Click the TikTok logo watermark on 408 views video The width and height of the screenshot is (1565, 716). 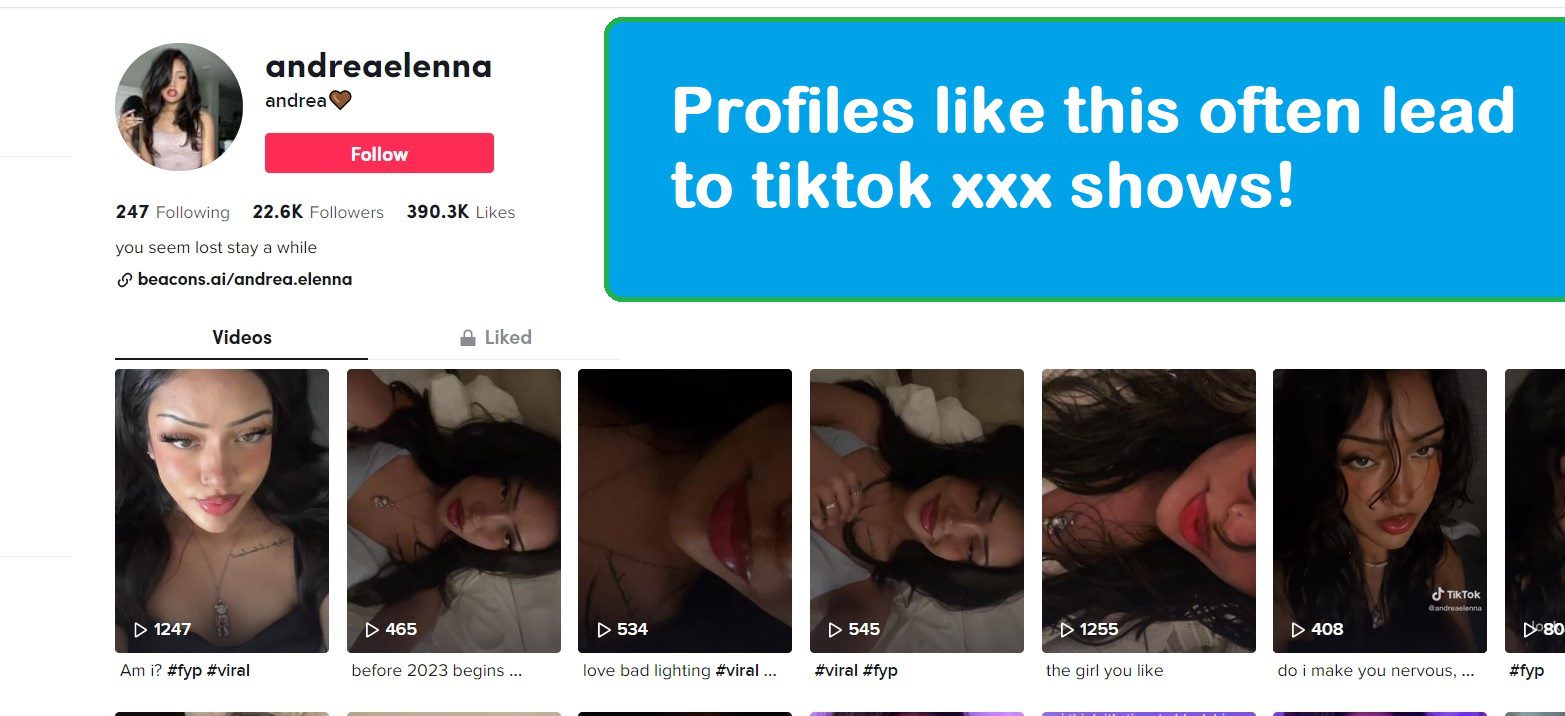(x=1456, y=594)
